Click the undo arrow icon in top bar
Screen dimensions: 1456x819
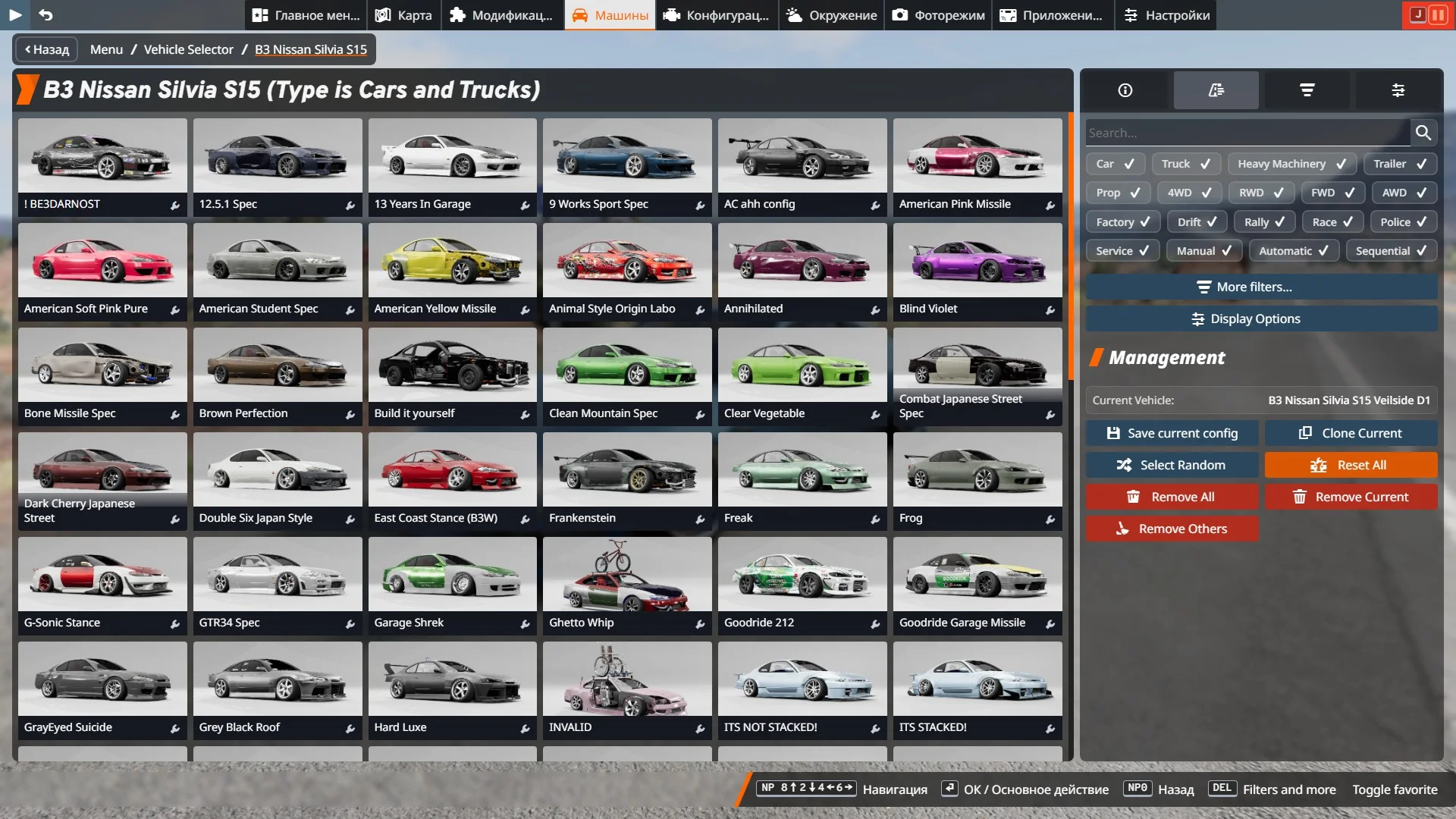click(x=45, y=14)
